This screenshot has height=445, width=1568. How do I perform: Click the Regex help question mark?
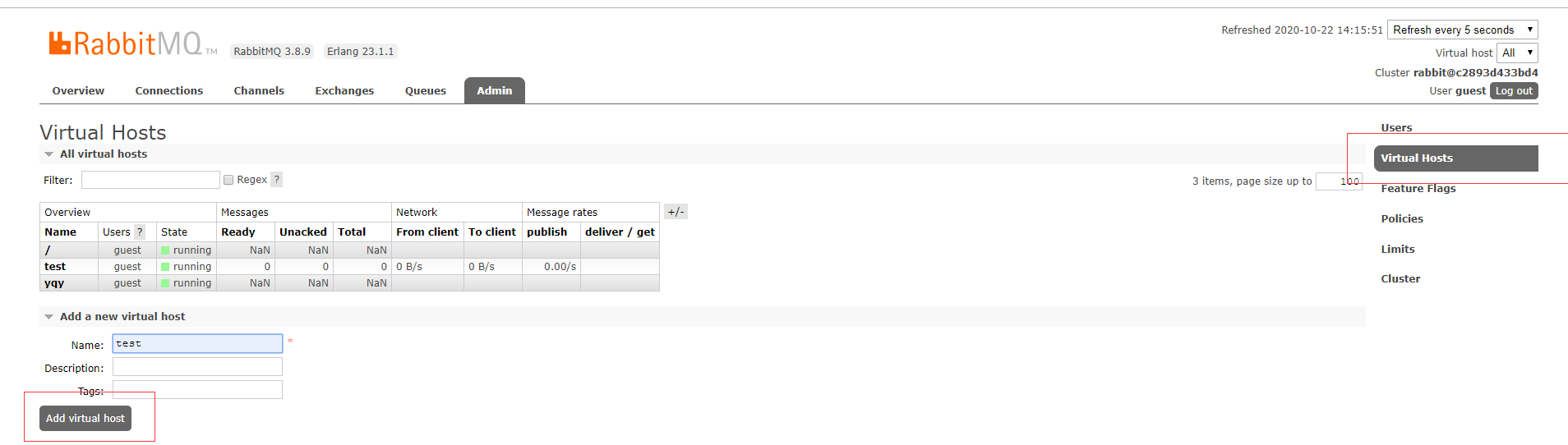point(277,180)
